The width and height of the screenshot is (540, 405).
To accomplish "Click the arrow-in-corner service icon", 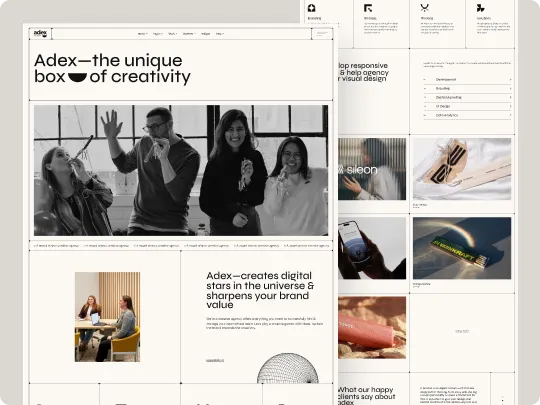I will pos(368,8).
